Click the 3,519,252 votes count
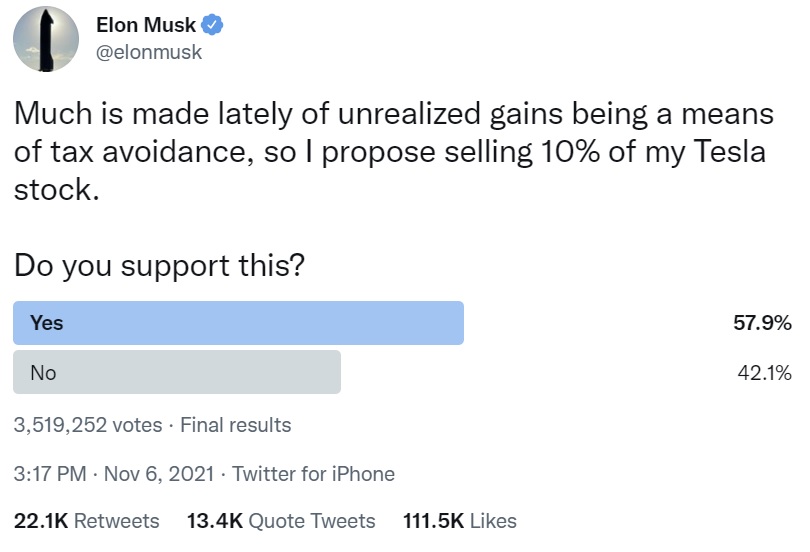This screenshot has height=552, width=810. 88,425
